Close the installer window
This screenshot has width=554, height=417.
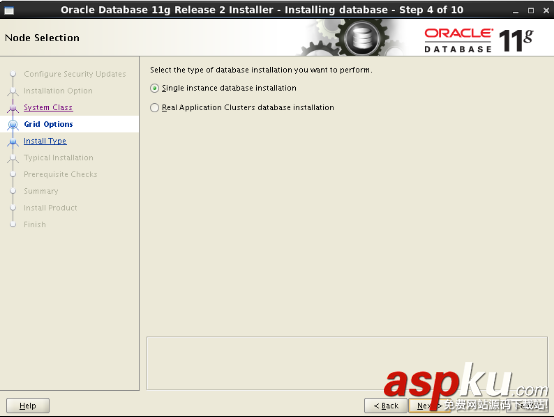546,11
